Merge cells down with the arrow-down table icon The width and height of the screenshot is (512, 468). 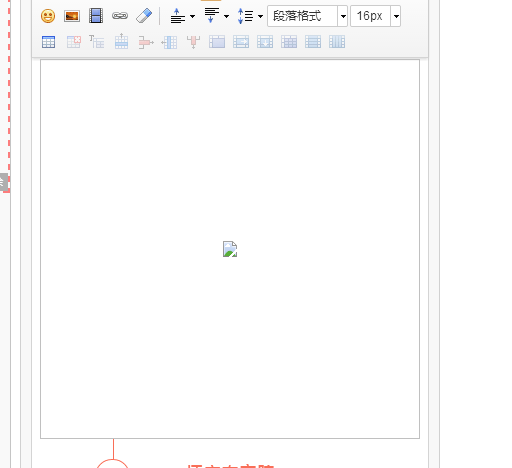pyautogui.click(x=265, y=42)
